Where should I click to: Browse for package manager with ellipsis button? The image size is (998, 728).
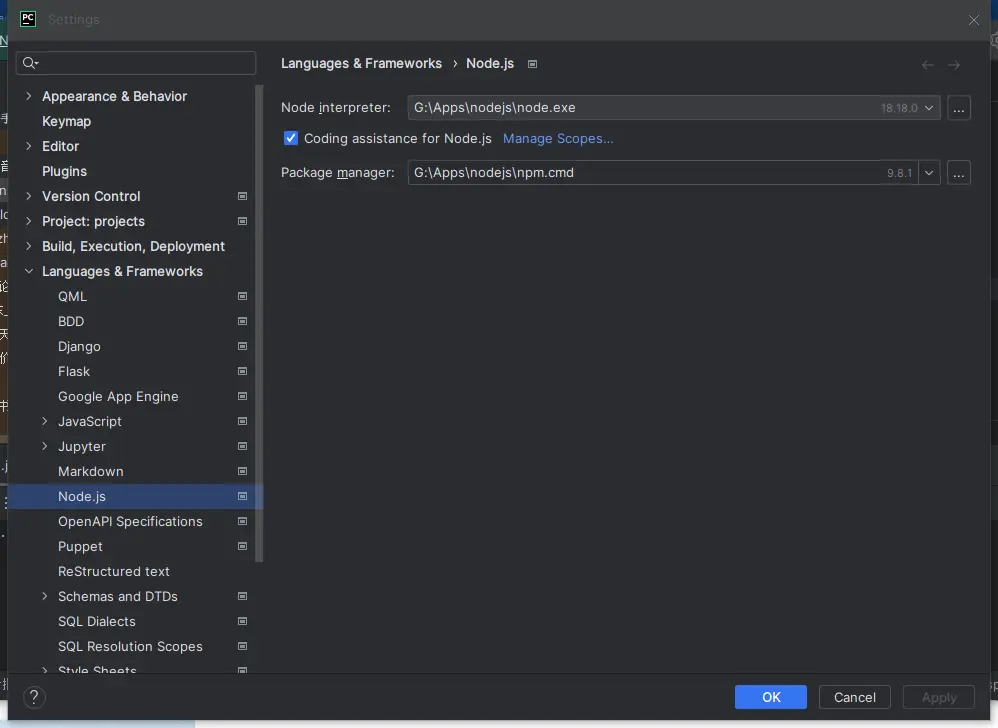tap(959, 172)
